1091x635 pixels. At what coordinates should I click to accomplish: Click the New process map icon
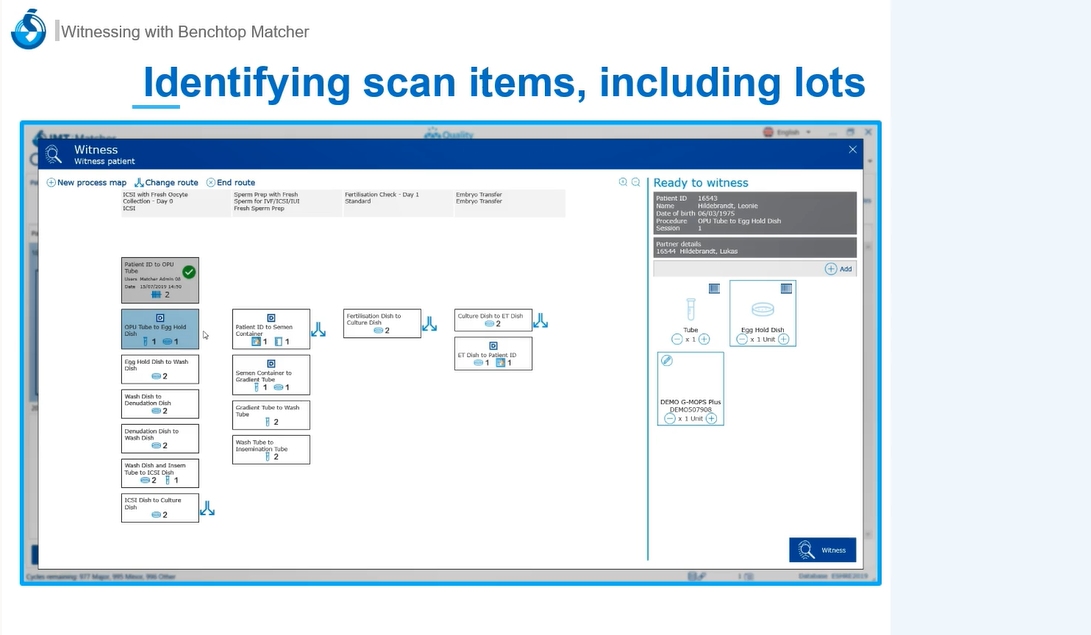(51, 183)
